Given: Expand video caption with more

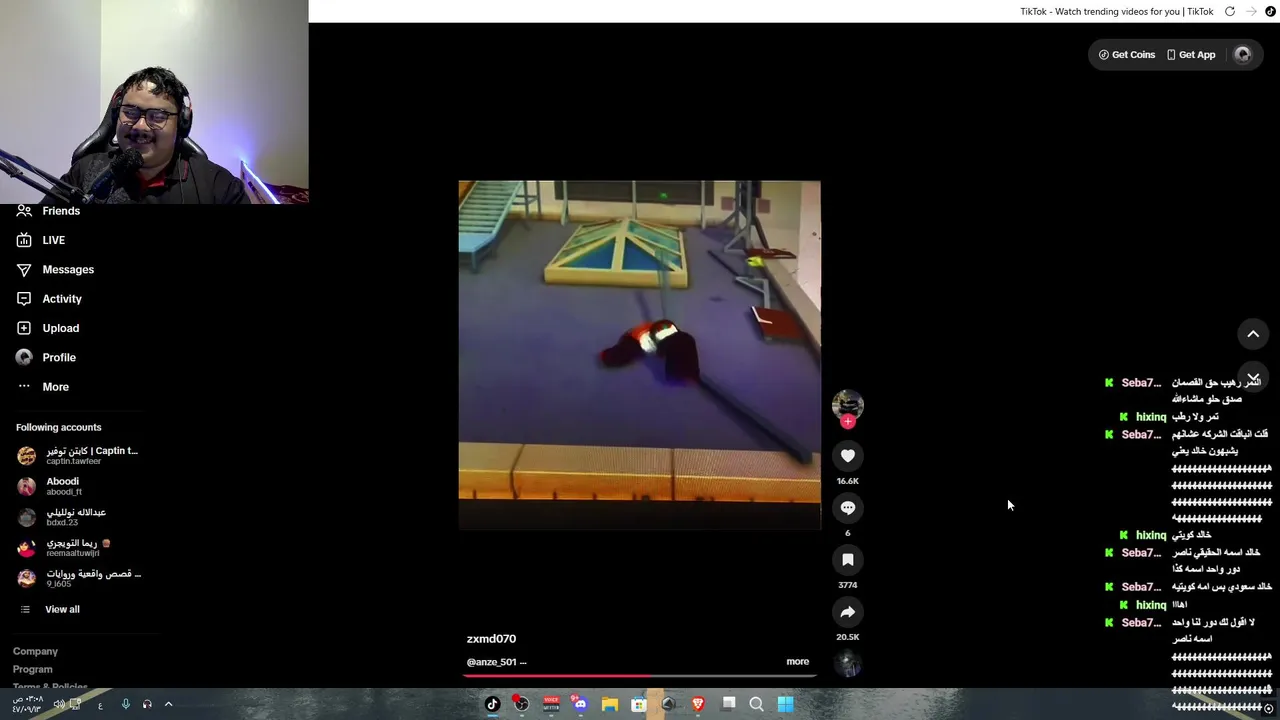Looking at the screenshot, I should [797, 661].
